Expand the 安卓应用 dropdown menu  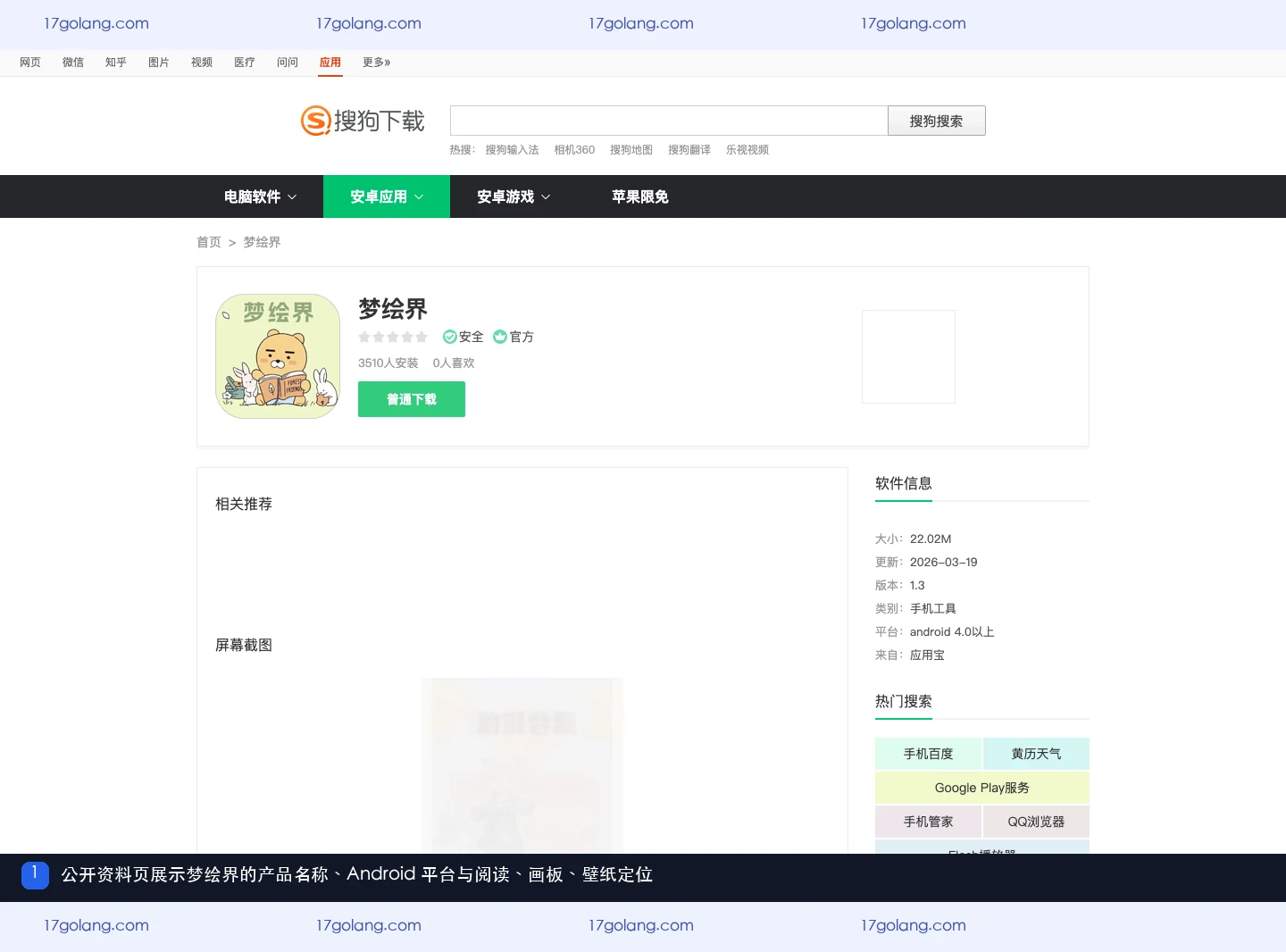tap(387, 196)
